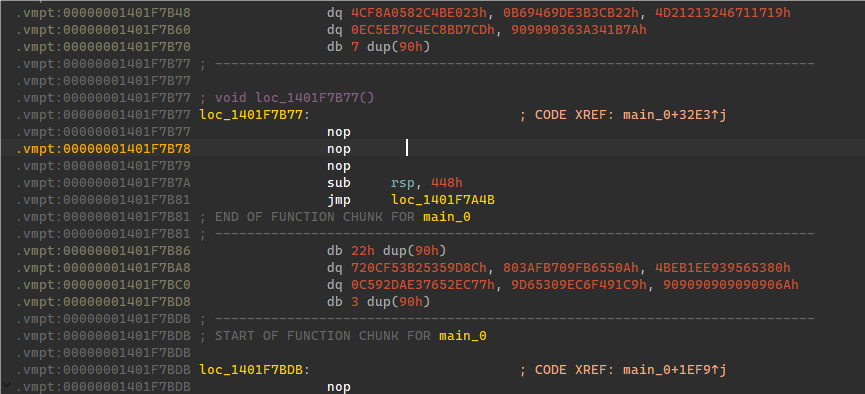The width and height of the screenshot is (865, 394).
Task: Click the value 803AFB709FB6550Ah
Action: pyautogui.click(x=572, y=268)
